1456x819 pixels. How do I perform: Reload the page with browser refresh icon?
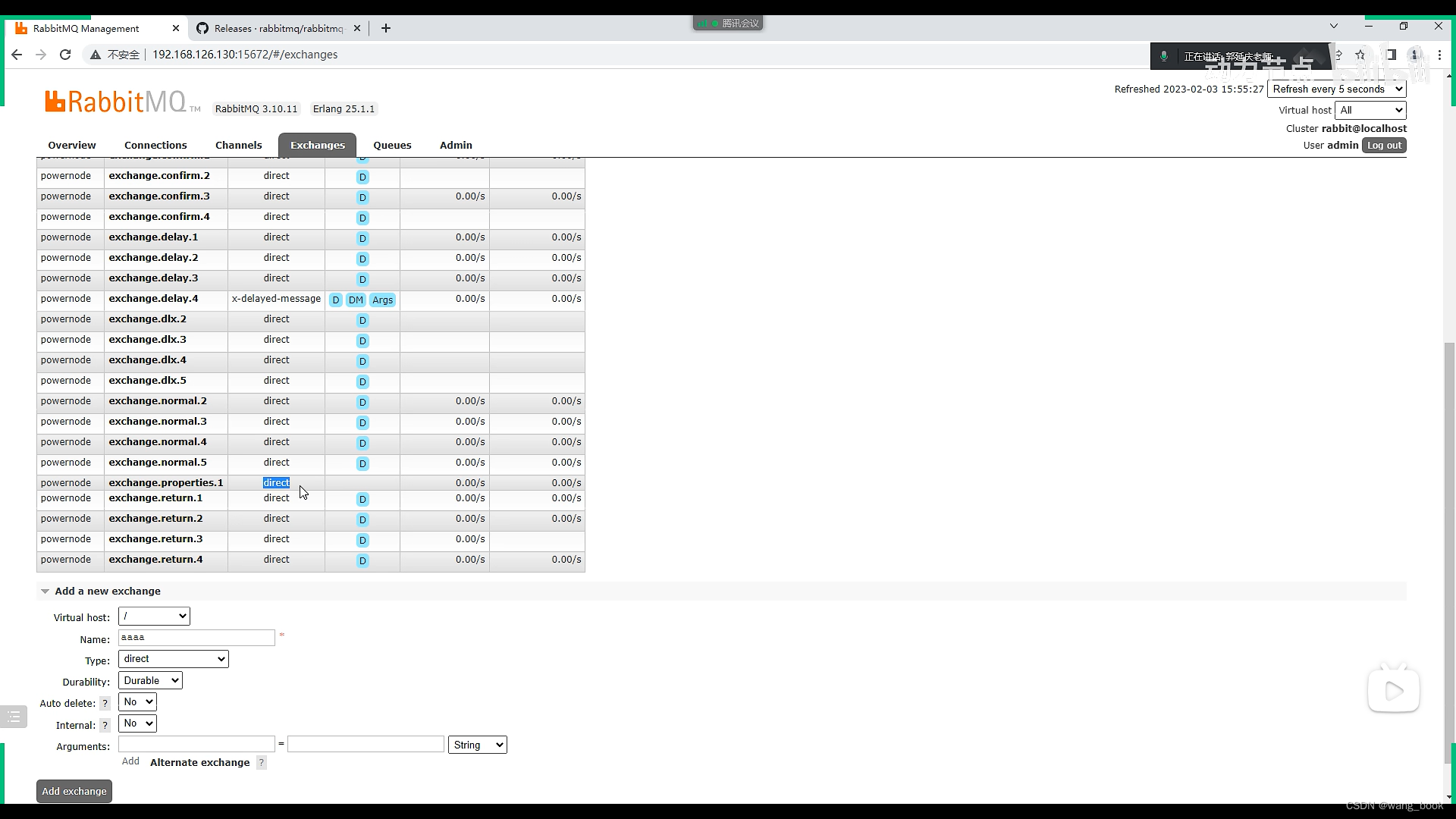point(65,55)
